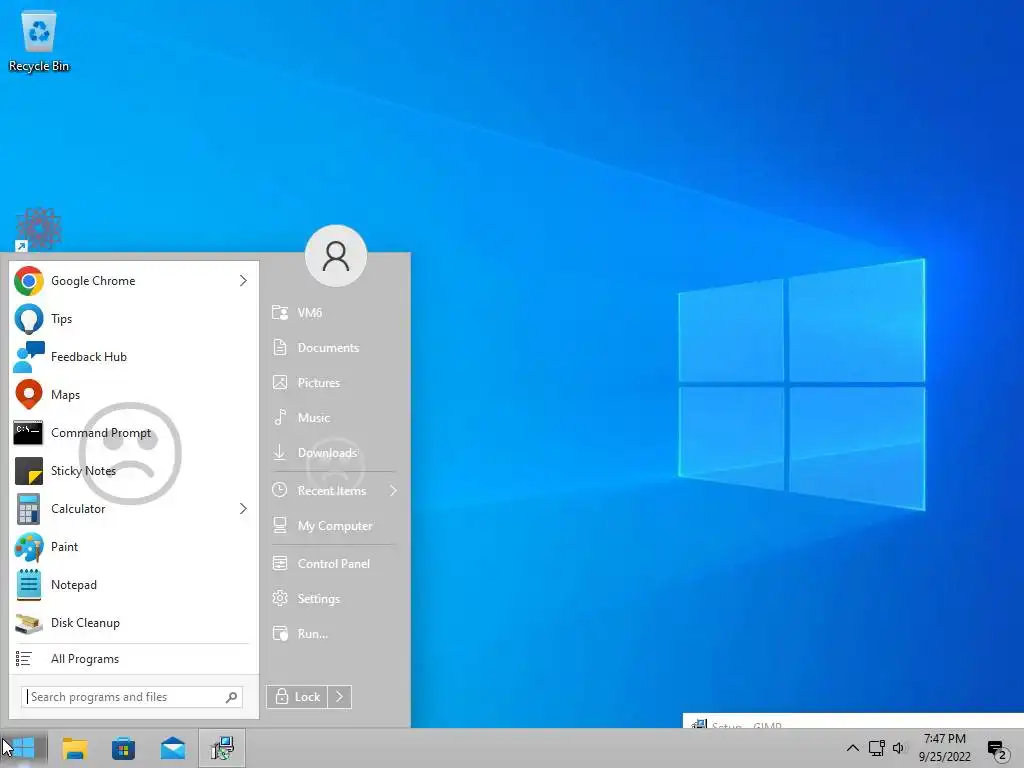Expand the Google Chrome jump list arrow
The width and height of the screenshot is (1024, 768).
(243, 281)
